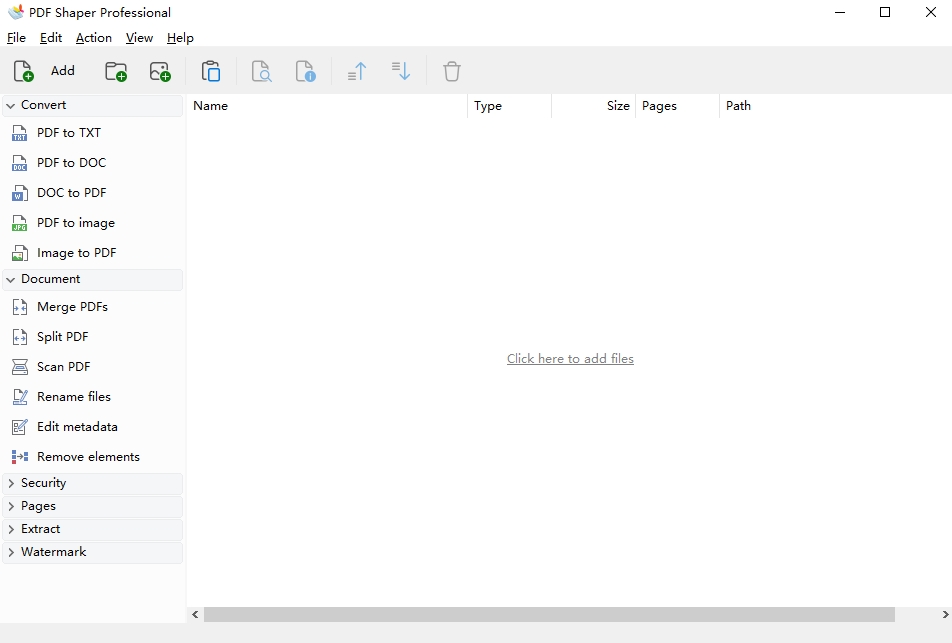Image resolution: width=952 pixels, height=643 pixels.
Task: Select the 'Edit metadata' label
Action: pos(77,427)
